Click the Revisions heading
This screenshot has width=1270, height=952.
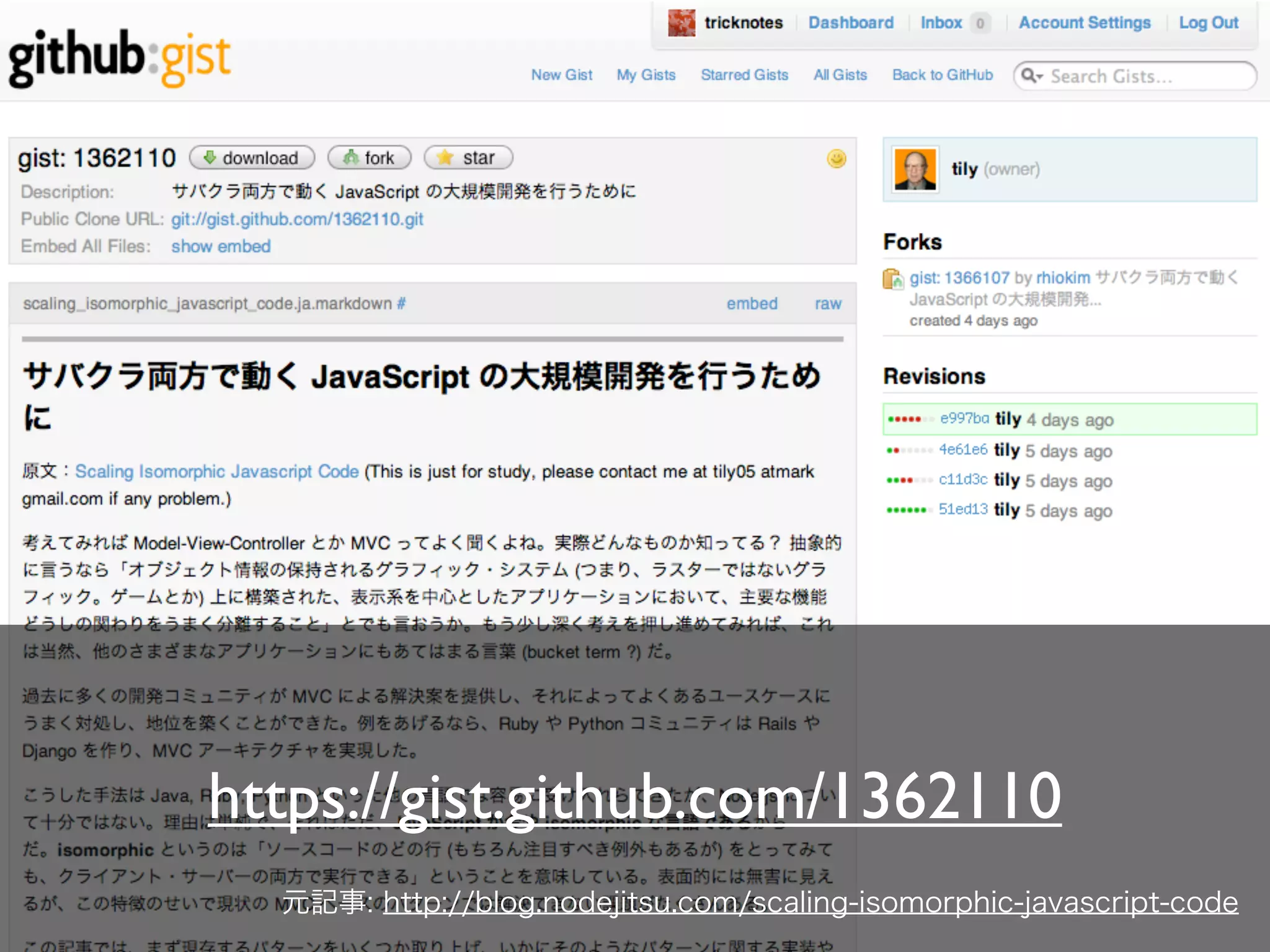pos(934,376)
